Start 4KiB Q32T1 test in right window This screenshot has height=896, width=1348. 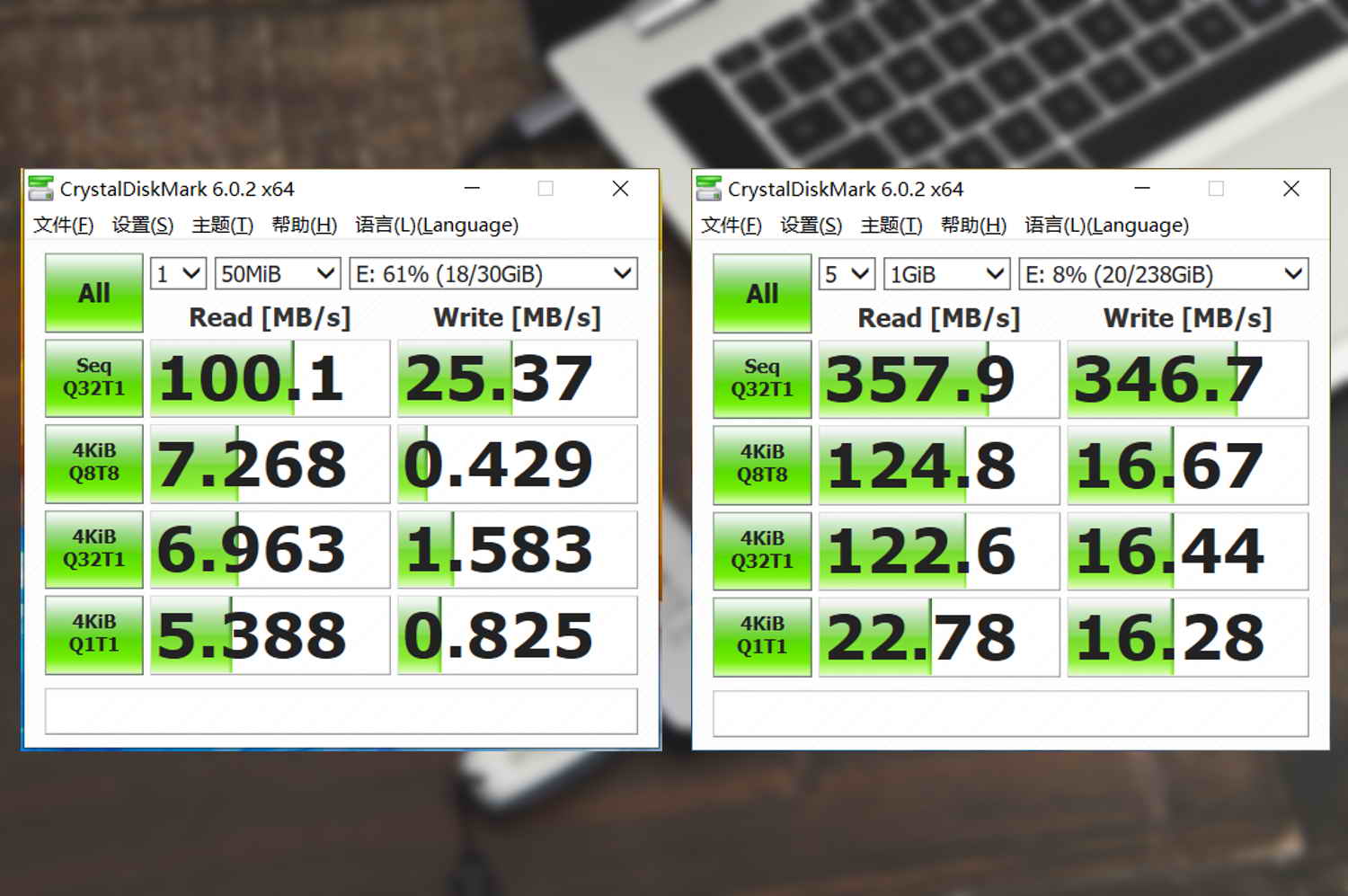click(x=762, y=550)
